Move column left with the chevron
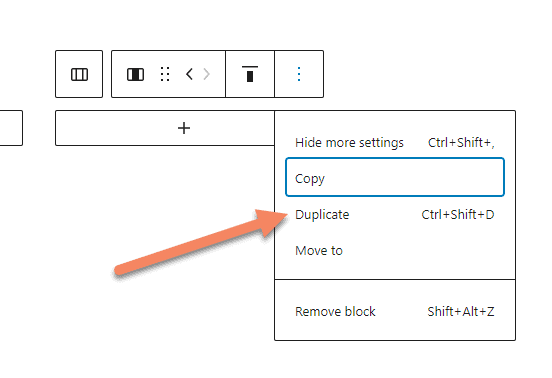Viewport: 552px width, 378px height. [x=189, y=74]
